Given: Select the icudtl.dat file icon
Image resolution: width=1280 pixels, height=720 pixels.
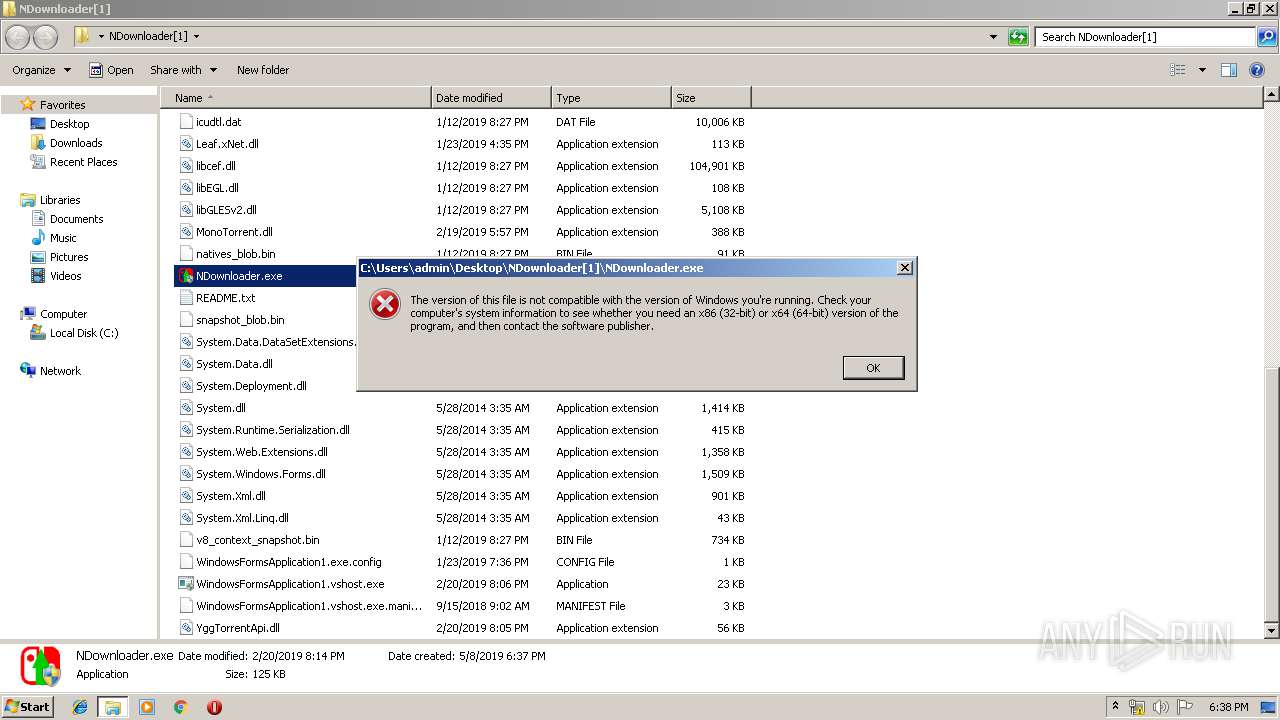Looking at the screenshot, I should tap(186, 122).
